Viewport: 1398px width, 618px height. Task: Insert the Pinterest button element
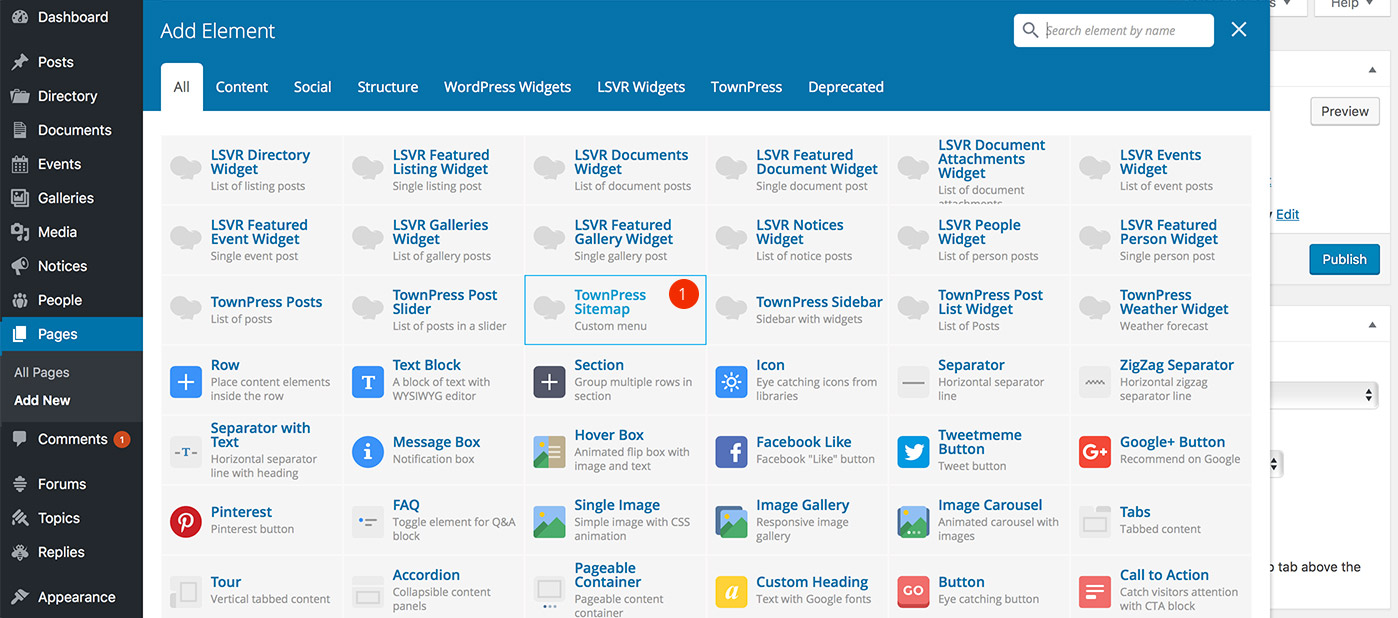pos(186,521)
